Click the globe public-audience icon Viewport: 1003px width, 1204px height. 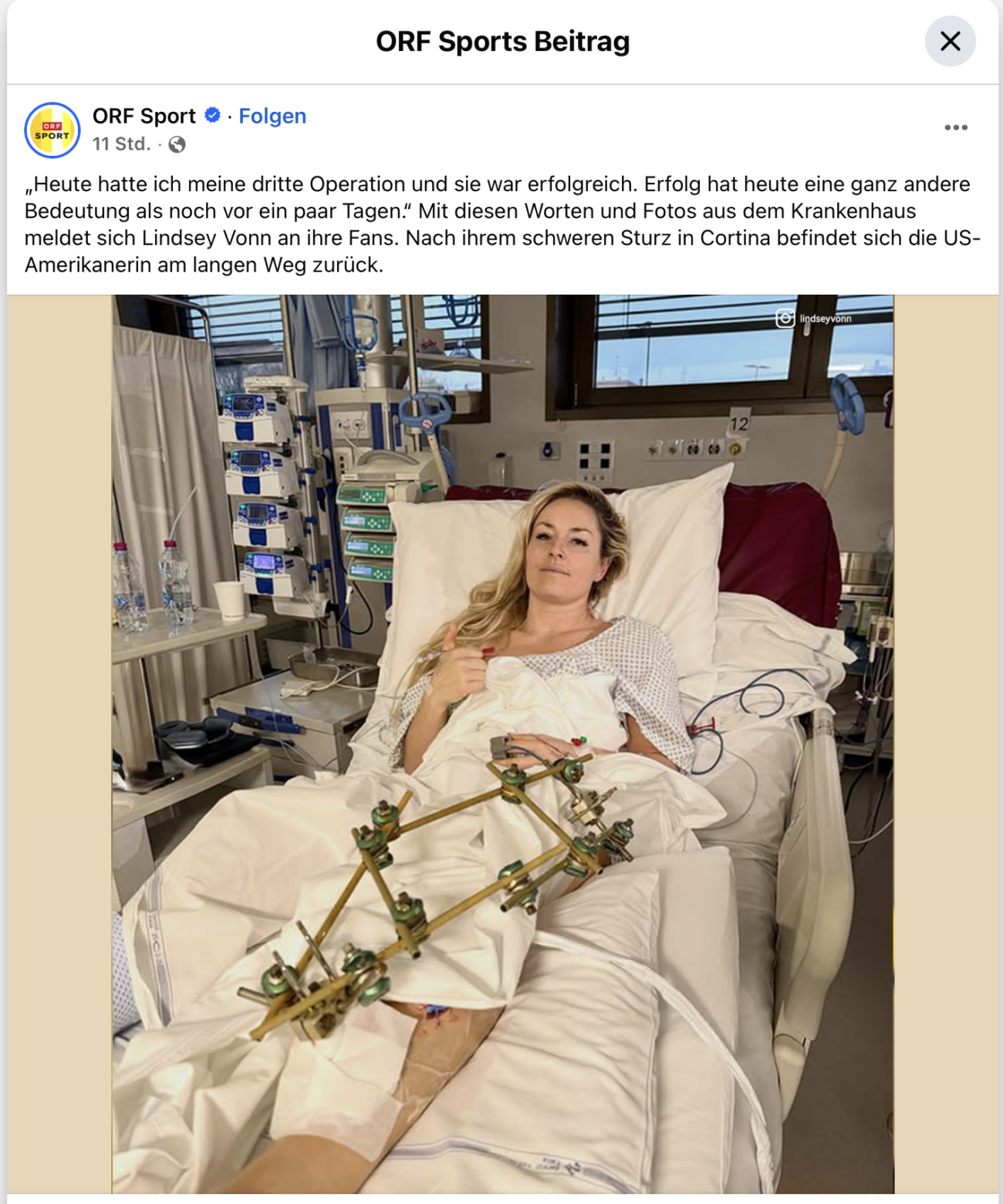coord(177,144)
